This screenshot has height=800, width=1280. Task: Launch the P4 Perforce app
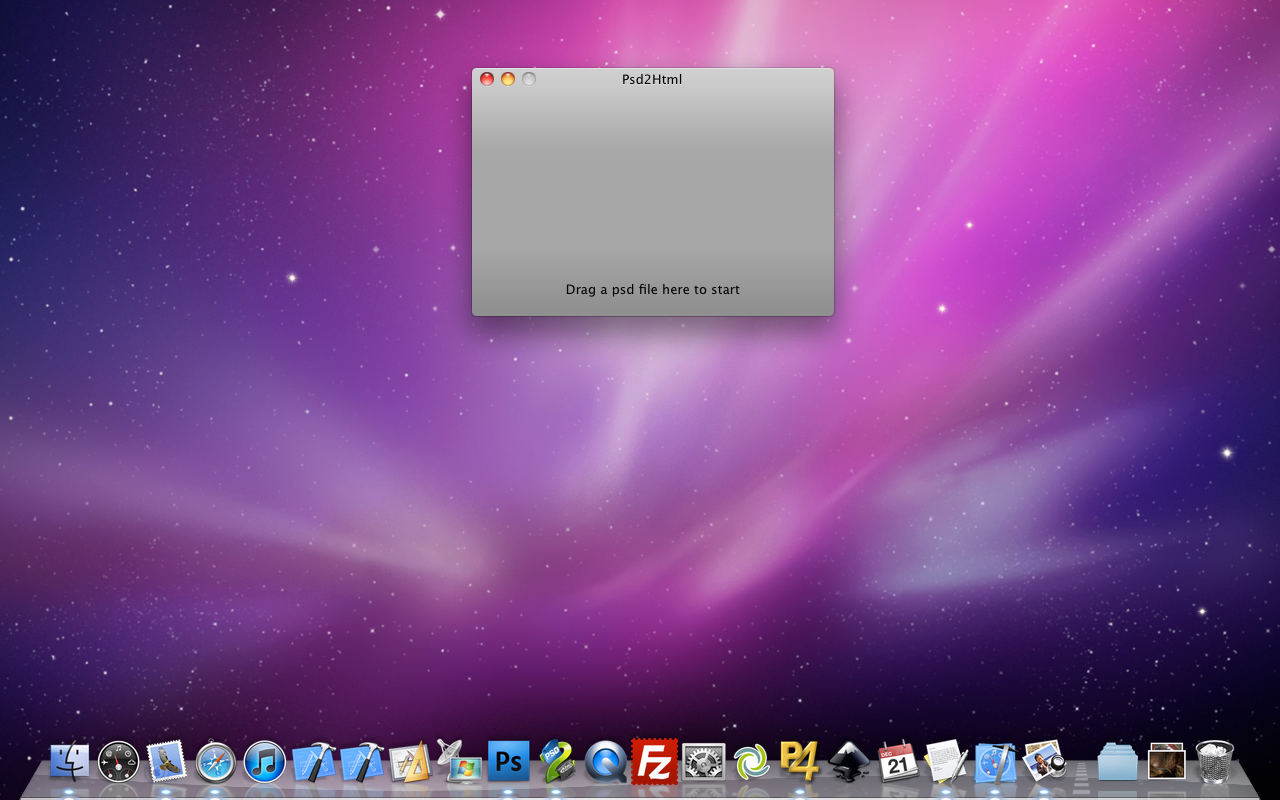[800, 763]
